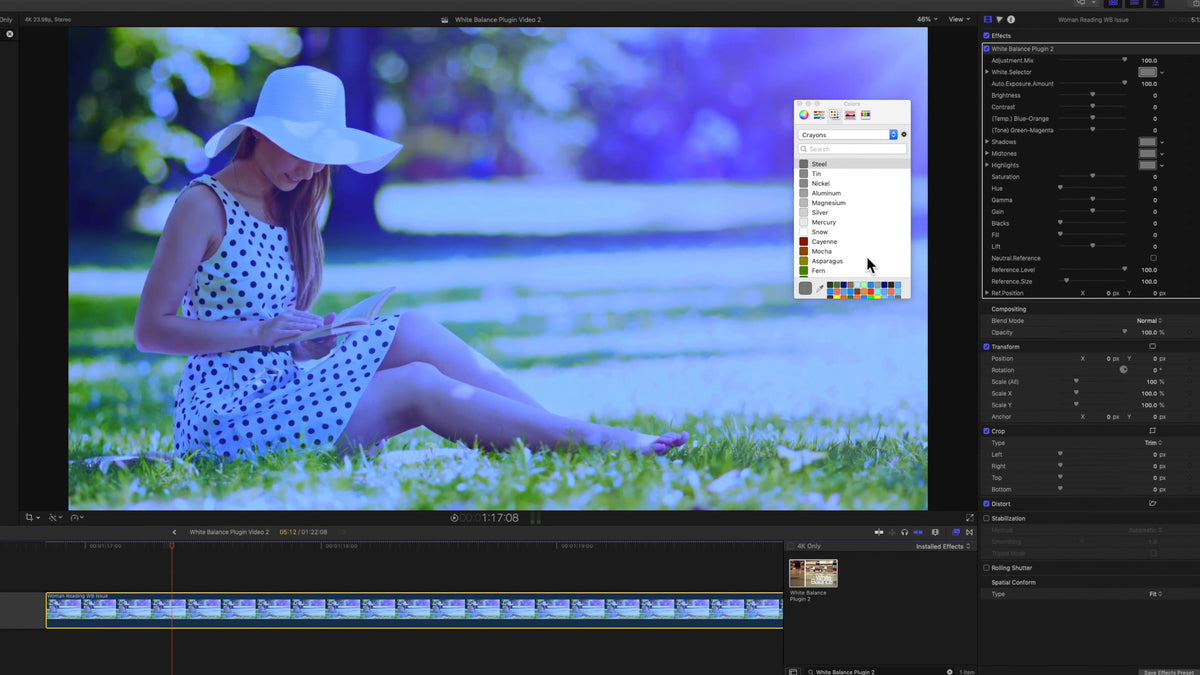Open the viewer zoom 46% menu
This screenshot has height=675, width=1200.
[927, 19]
